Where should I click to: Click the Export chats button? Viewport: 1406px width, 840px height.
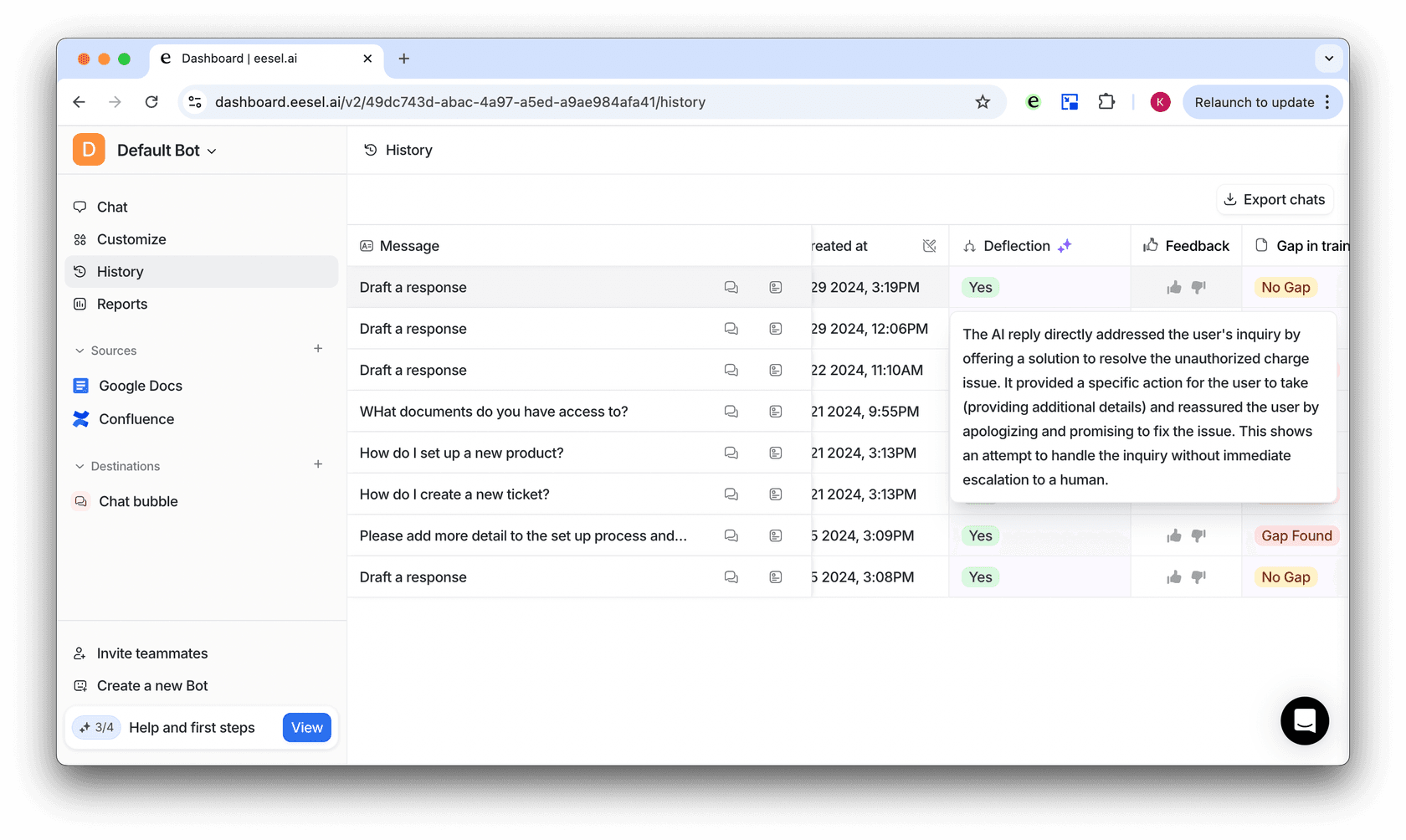(1274, 200)
